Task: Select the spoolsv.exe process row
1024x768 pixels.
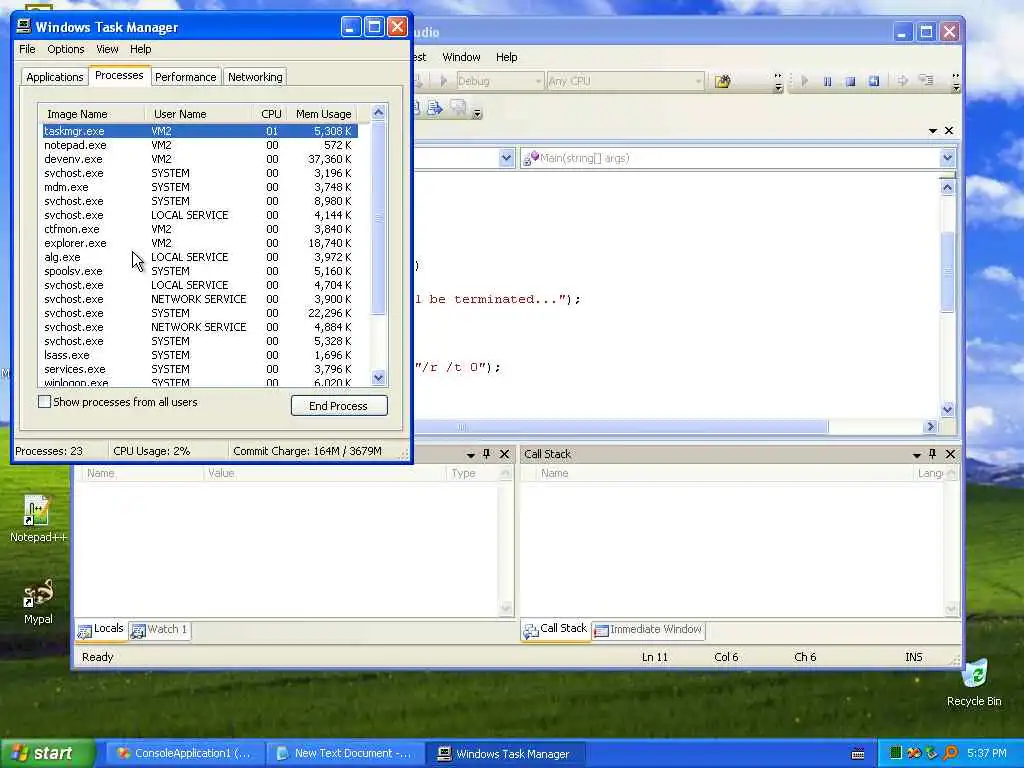Action: (199, 271)
